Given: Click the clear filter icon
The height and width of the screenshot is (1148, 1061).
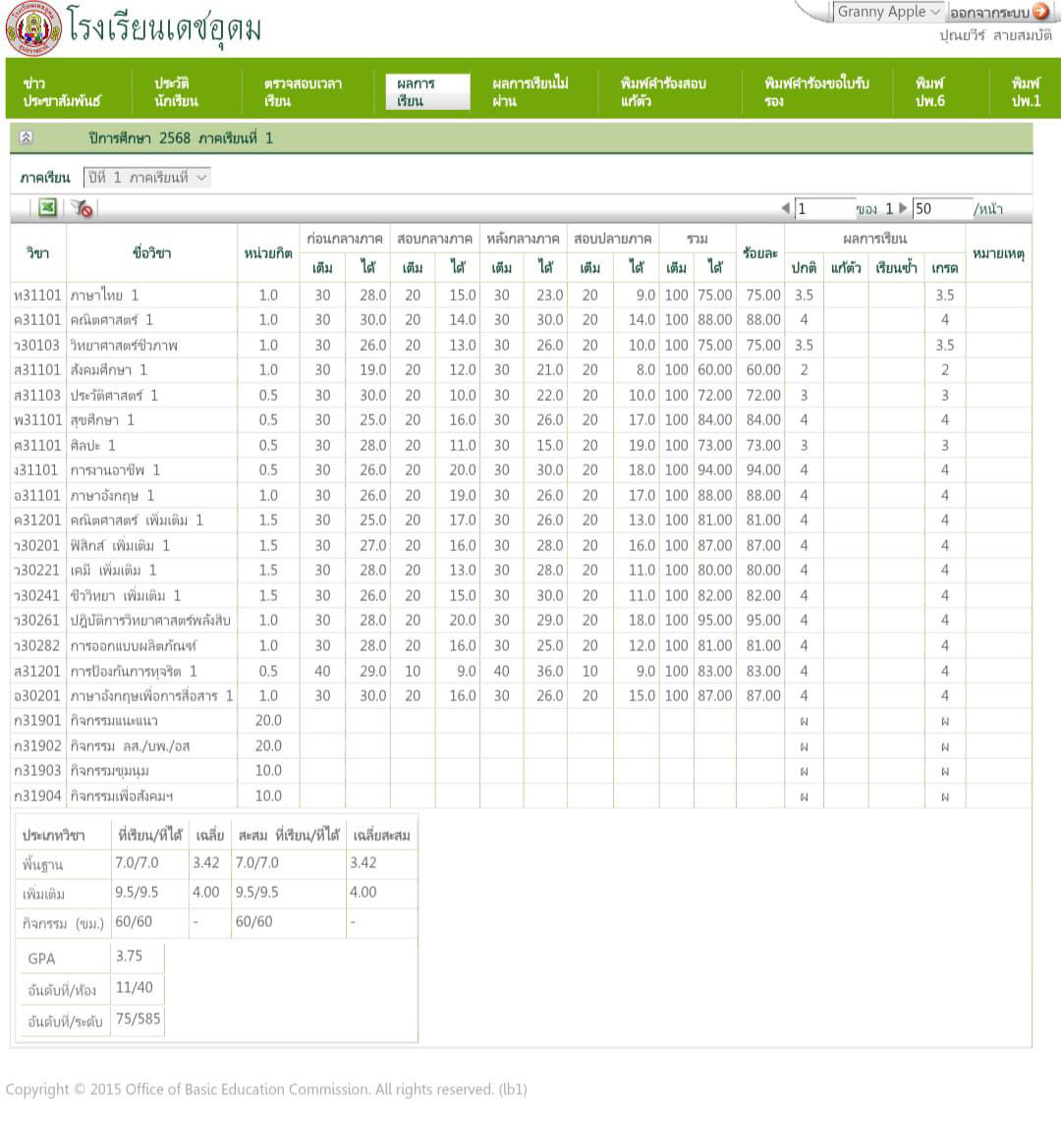Looking at the screenshot, I should (x=82, y=208).
